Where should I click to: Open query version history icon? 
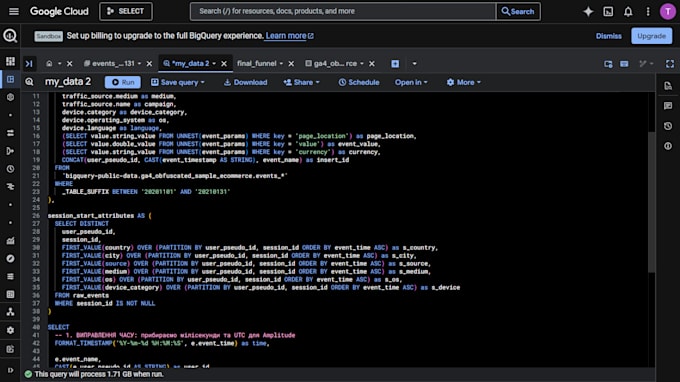(668, 126)
